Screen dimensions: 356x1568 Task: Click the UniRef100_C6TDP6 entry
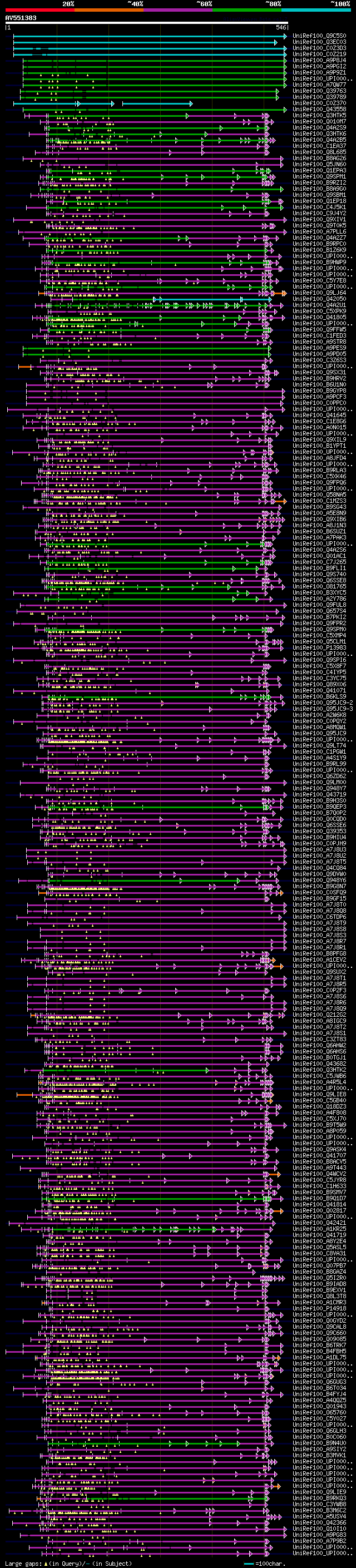319,917
